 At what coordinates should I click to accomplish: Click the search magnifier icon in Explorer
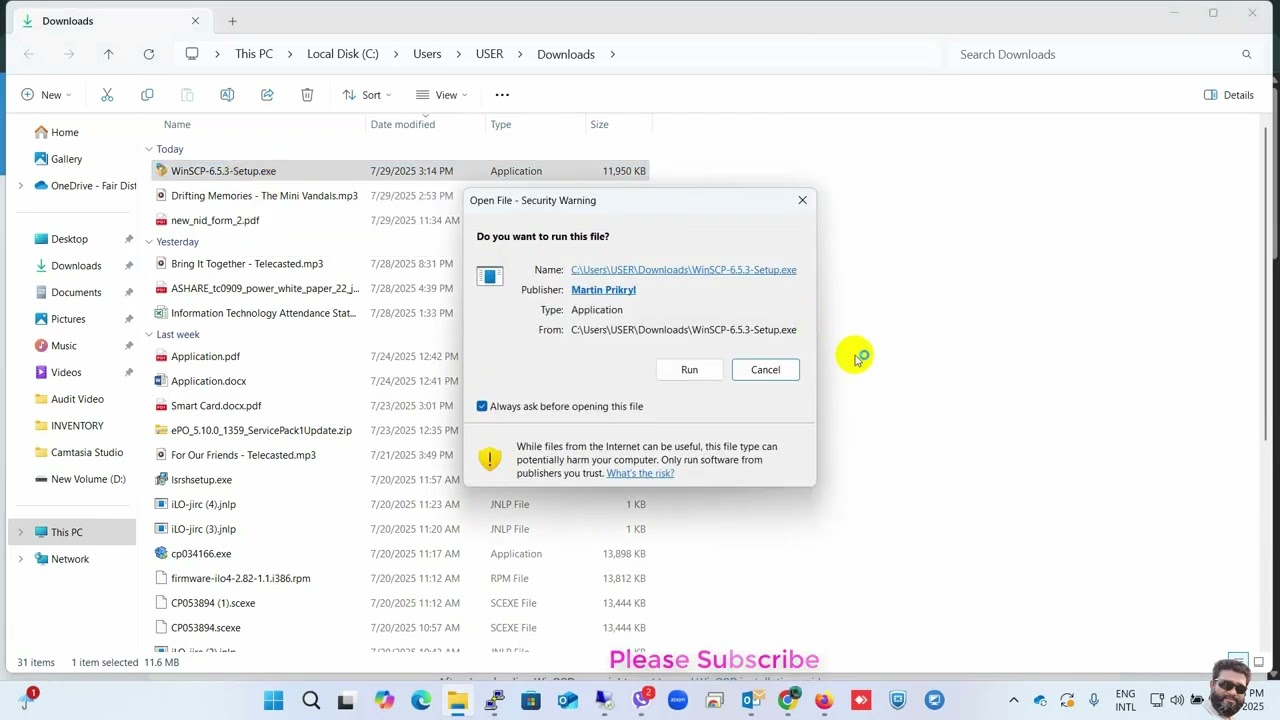pyautogui.click(x=1246, y=54)
